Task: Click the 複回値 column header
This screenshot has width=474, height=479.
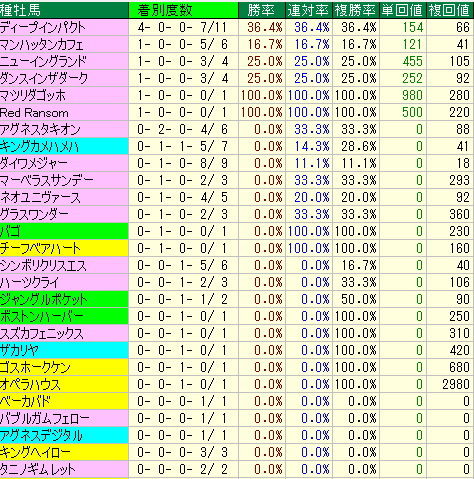Action: coord(450,10)
